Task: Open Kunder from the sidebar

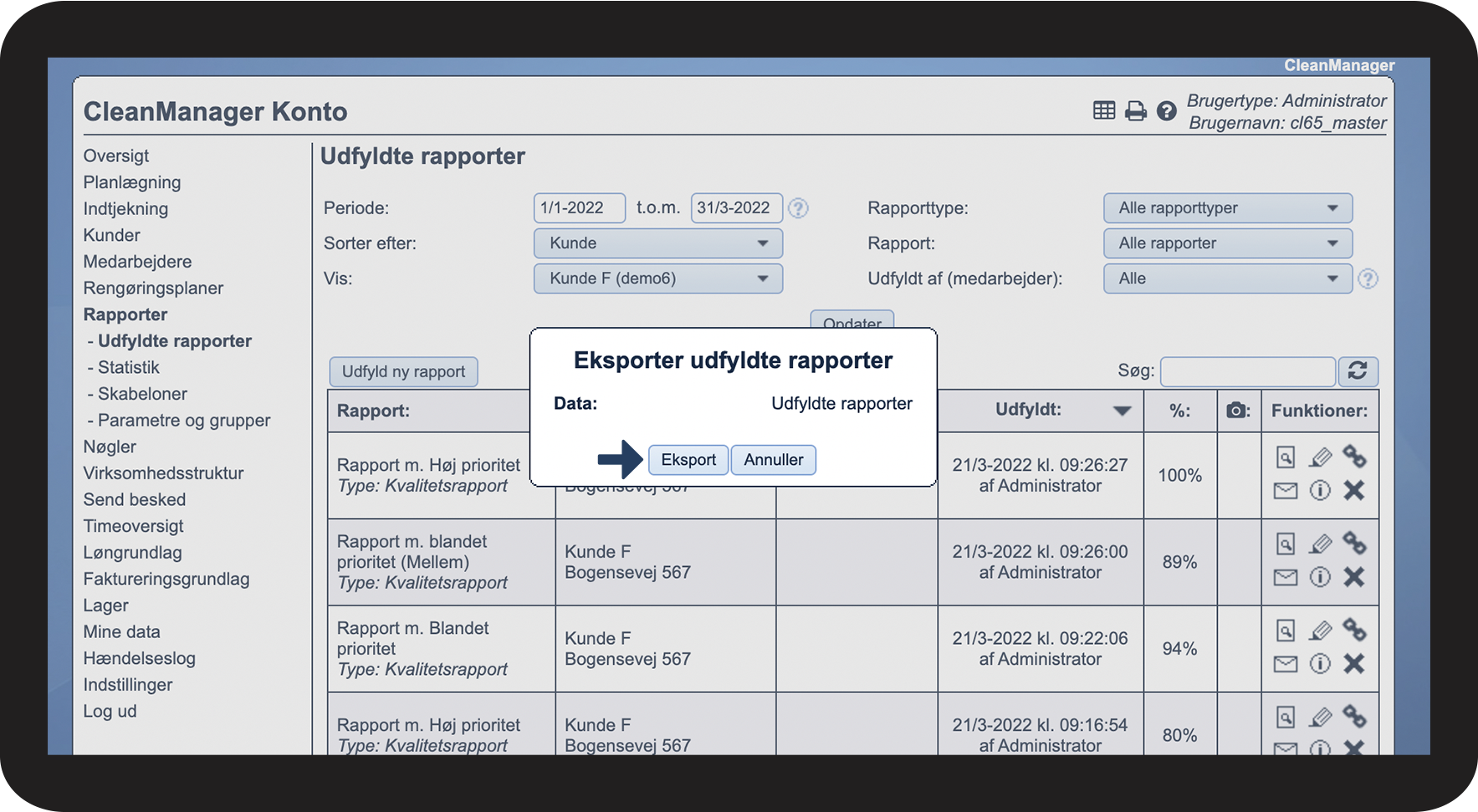Action: point(111,235)
